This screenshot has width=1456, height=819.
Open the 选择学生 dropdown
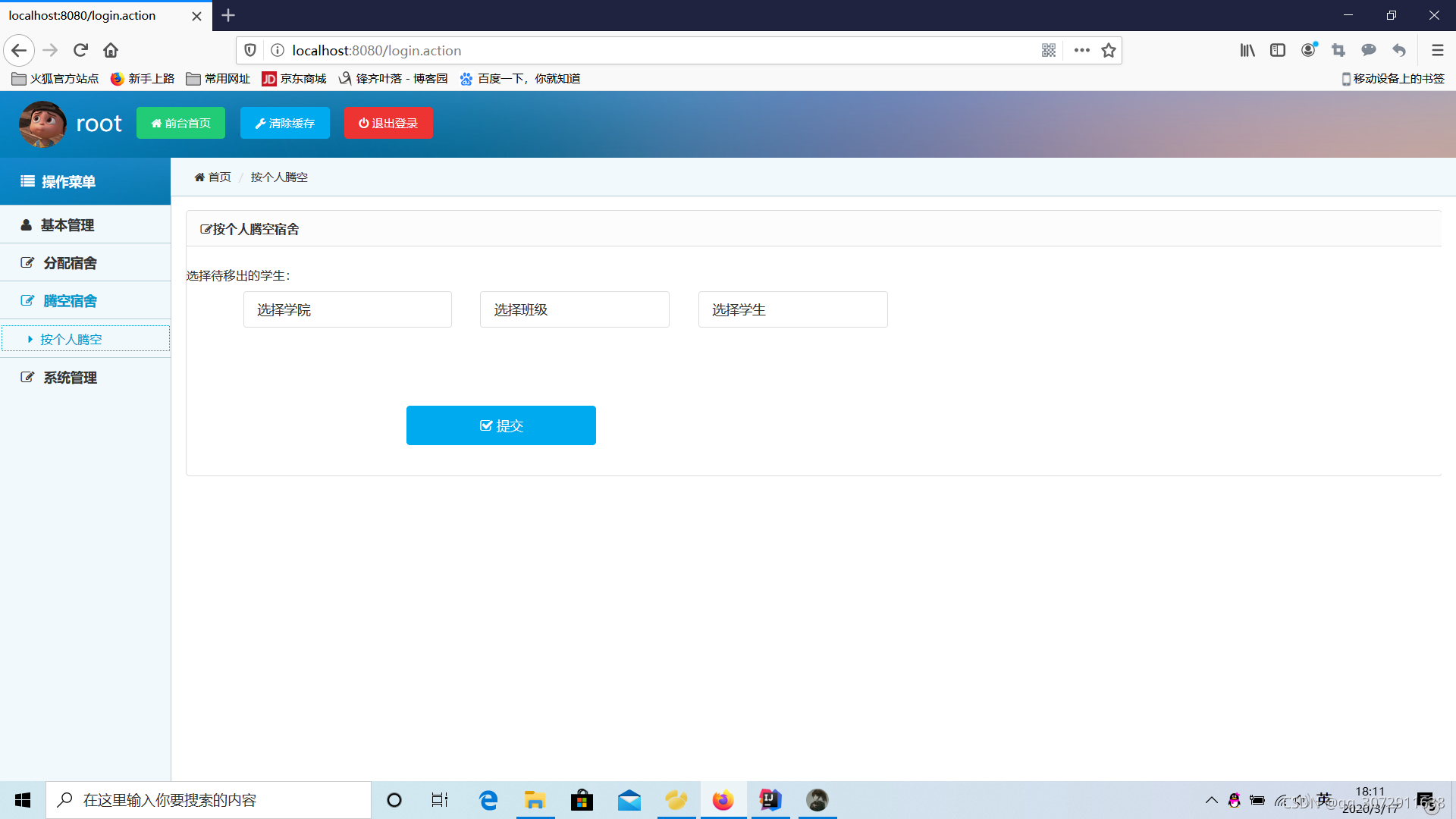pyautogui.click(x=792, y=309)
